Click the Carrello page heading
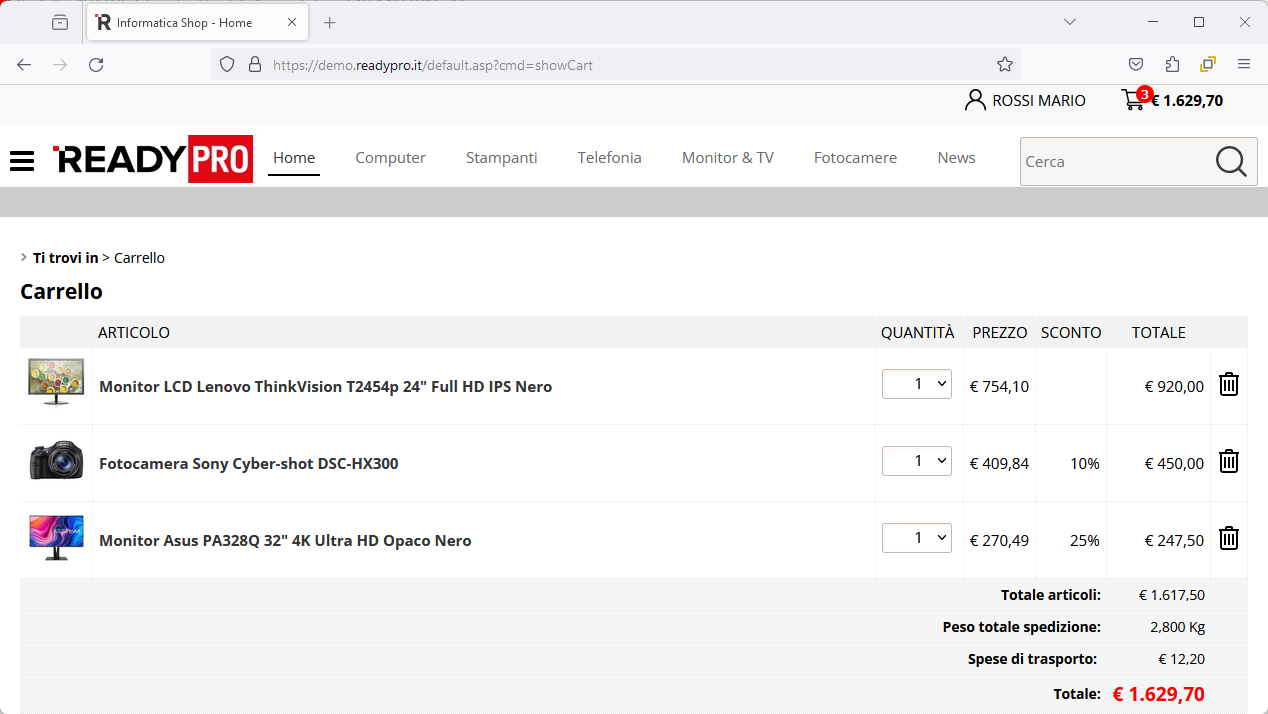This screenshot has width=1268, height=714. (x=62, y=292)
